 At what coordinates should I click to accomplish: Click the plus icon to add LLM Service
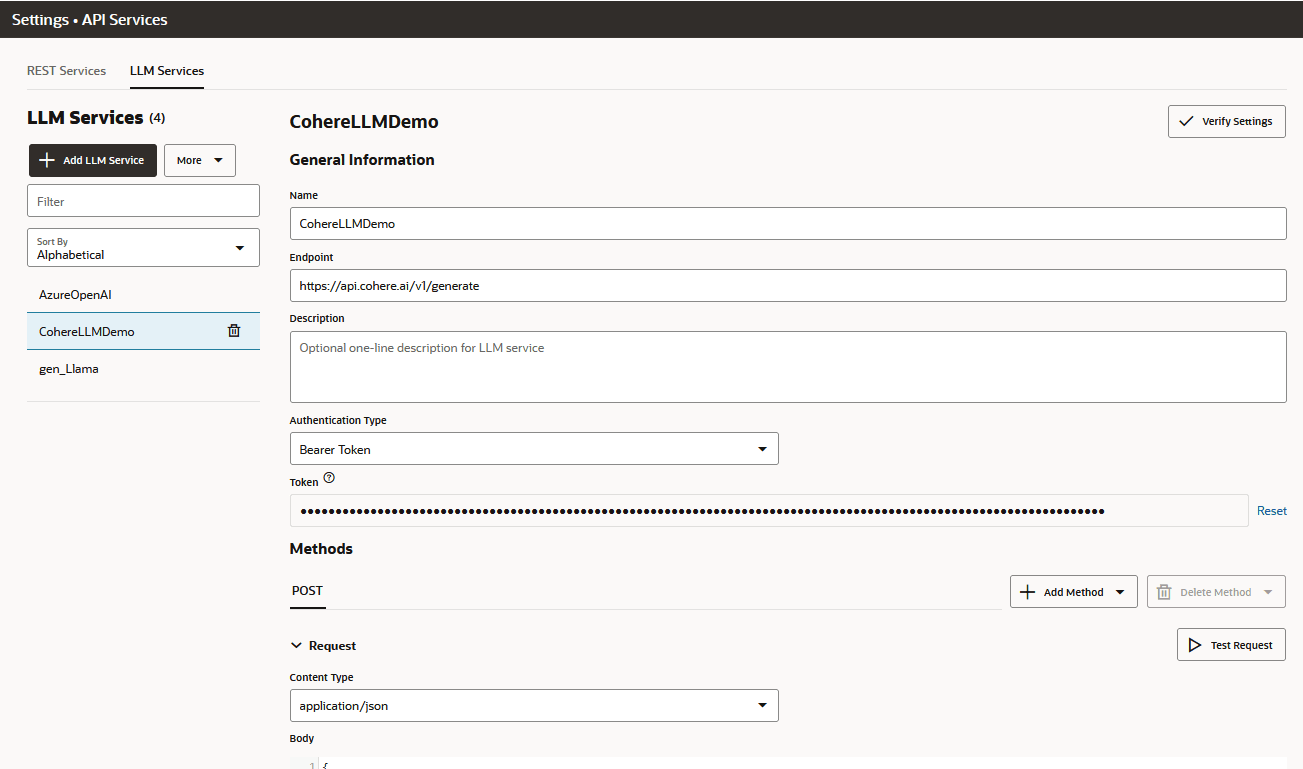[48, 160]
